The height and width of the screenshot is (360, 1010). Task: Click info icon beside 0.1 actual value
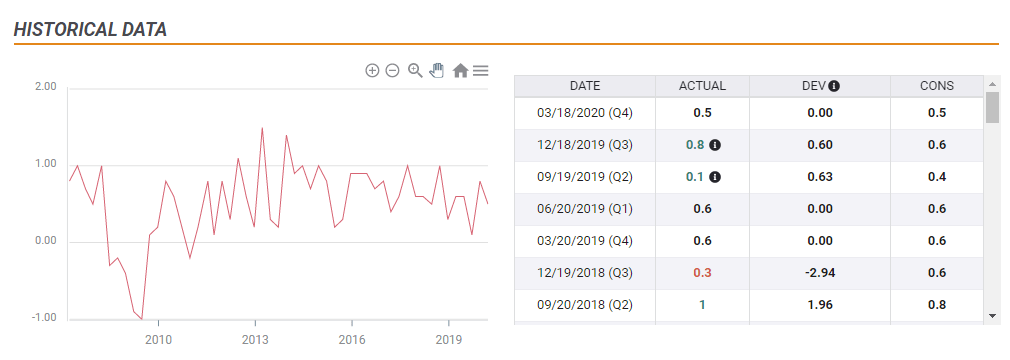(x=714, y=177)
